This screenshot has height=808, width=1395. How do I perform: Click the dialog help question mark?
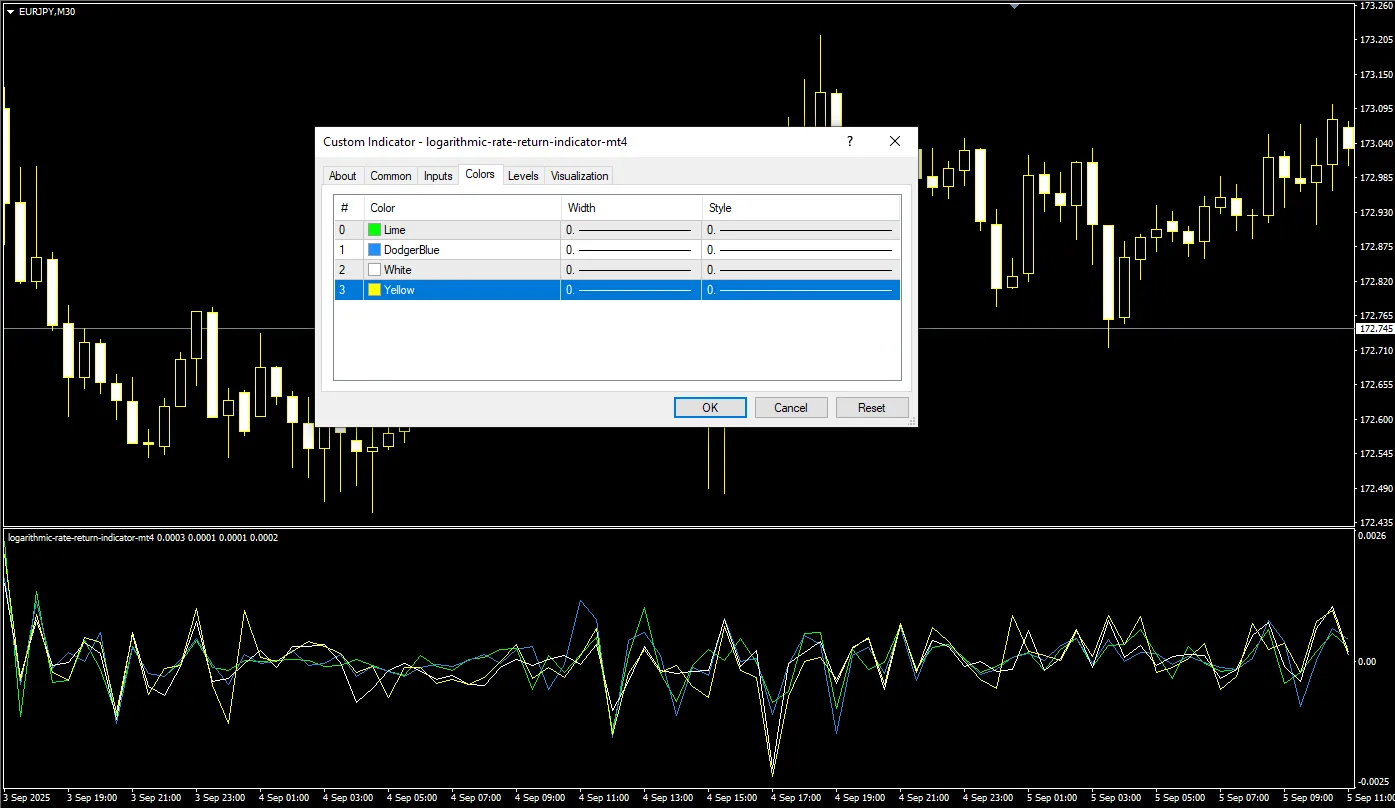(x=850, y=141)
